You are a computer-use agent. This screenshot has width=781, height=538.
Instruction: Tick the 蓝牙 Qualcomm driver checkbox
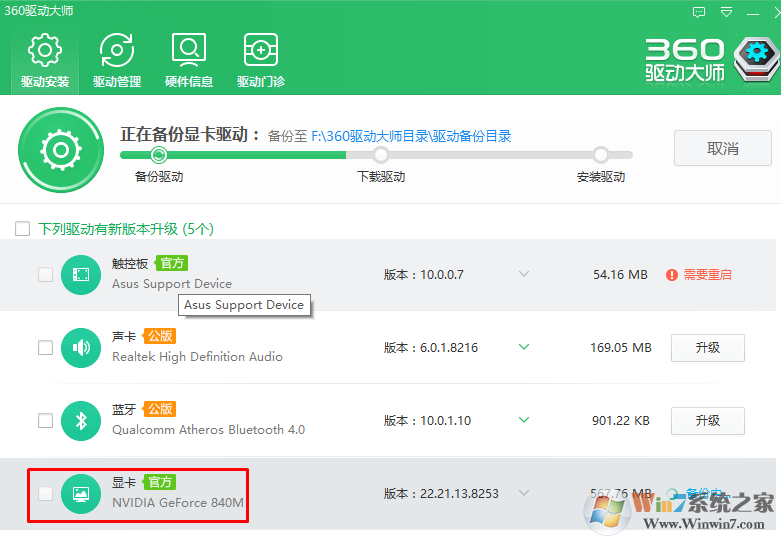(x=45, y=420)
